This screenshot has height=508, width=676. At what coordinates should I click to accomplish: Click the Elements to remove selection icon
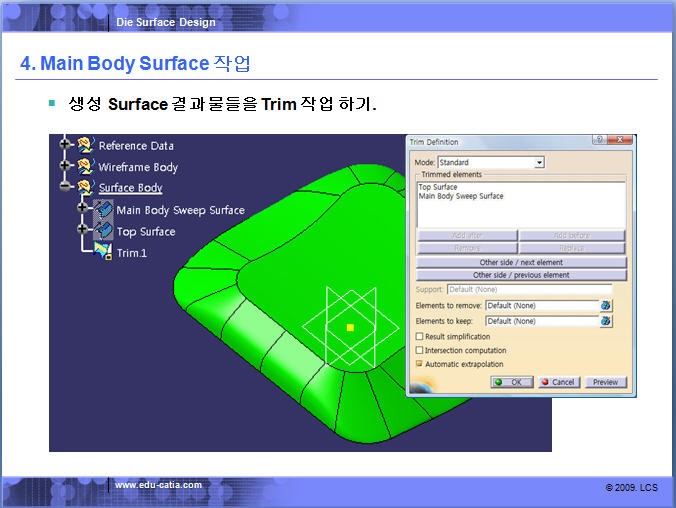(x=606, y=305)
